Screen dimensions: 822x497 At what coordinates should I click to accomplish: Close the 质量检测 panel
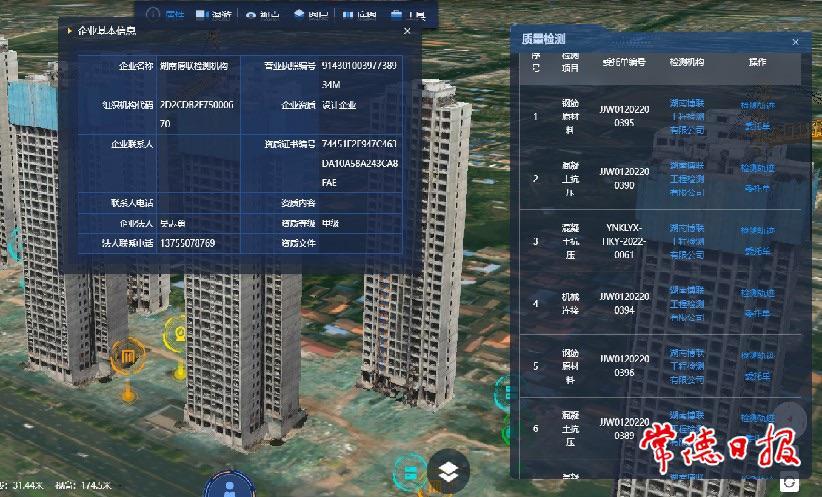pos(795,42)
